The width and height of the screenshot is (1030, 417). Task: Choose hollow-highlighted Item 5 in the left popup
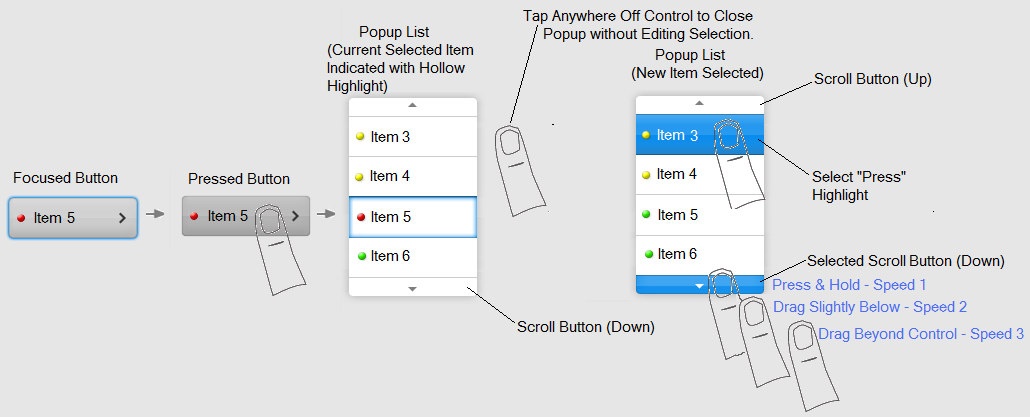point(412,216)
